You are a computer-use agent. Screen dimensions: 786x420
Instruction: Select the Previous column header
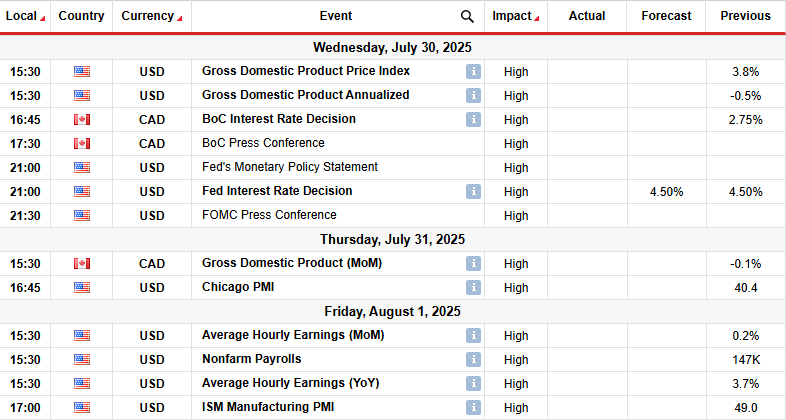tap(745, 16)
